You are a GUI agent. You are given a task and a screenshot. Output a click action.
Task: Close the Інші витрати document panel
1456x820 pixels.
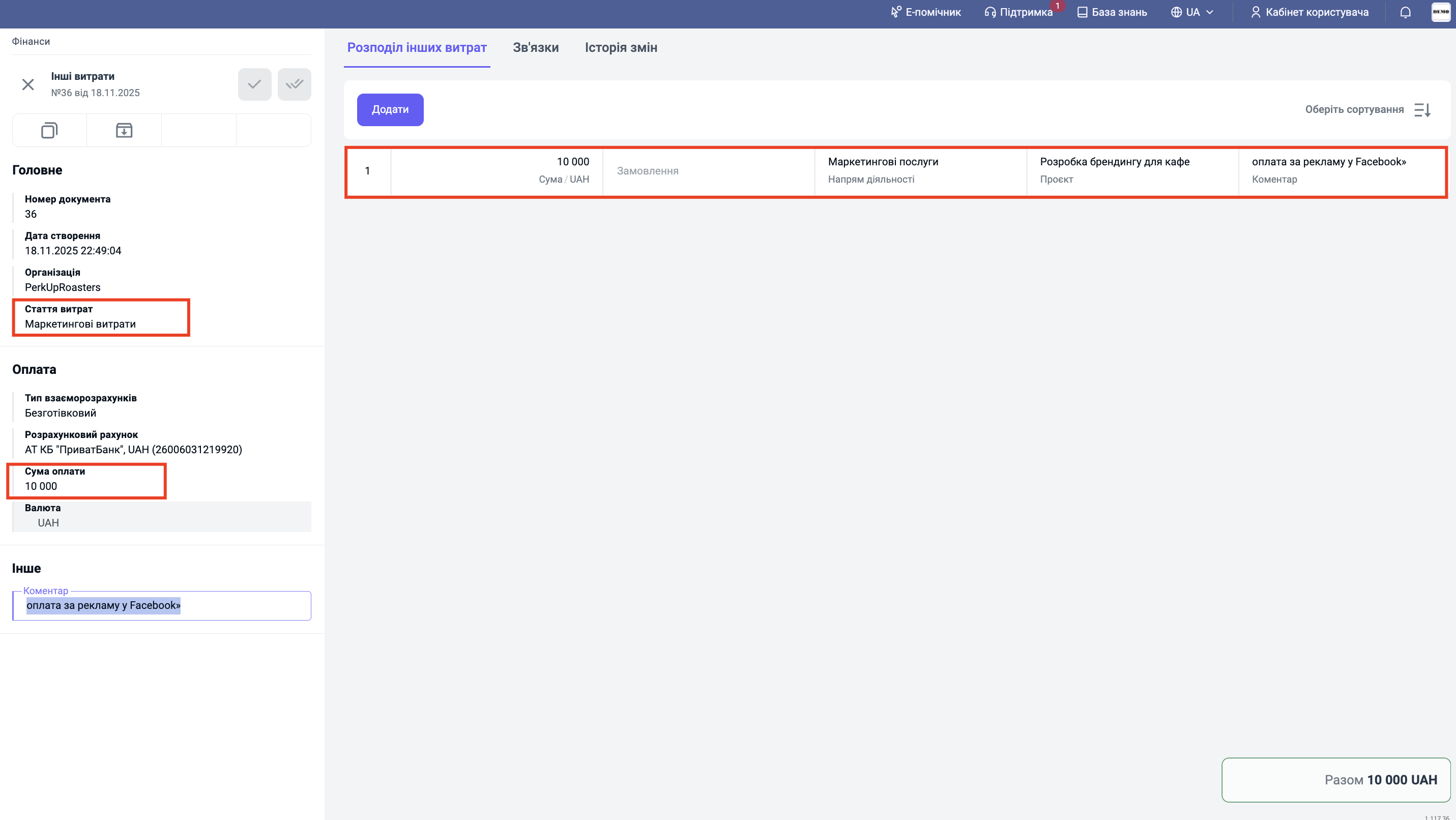[x=27, y=85]
